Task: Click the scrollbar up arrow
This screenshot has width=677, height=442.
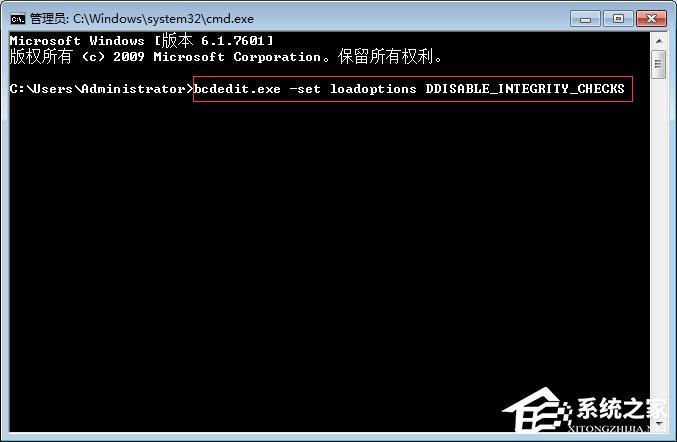Action: click(658, 41)
